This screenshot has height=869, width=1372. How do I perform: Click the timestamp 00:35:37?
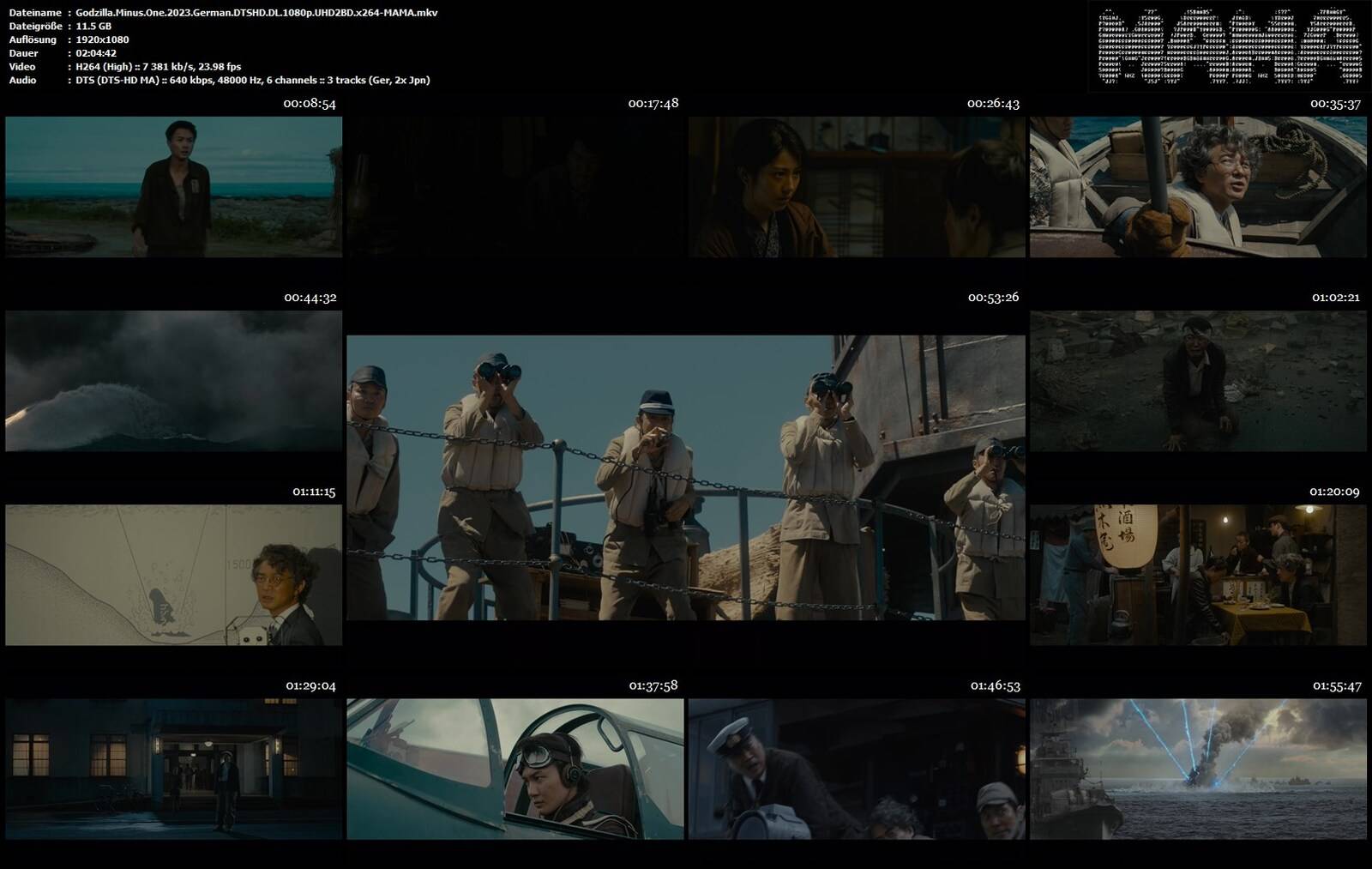[x=1336, y=104]
